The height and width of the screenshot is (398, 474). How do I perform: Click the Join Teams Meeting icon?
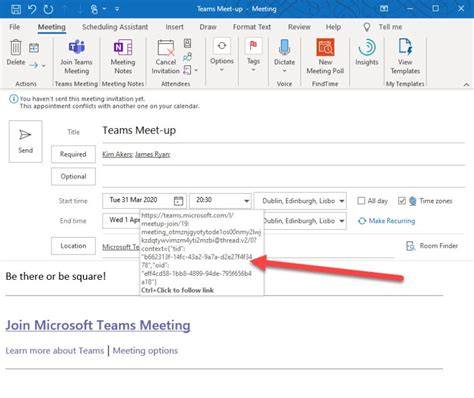click(76, 47)
